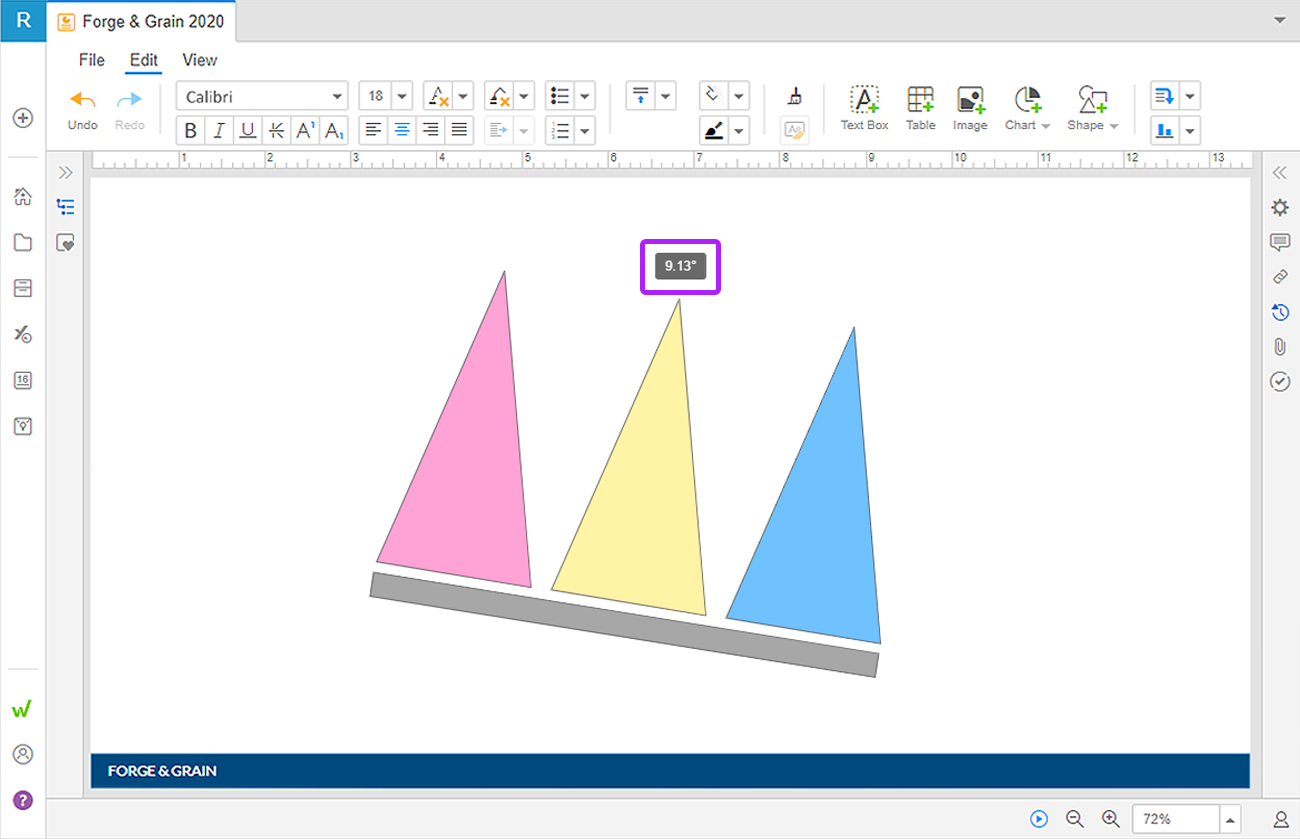Expand the bullet list style dropdown
This screenshot has width=1300, height=839.
click(585, 96)
